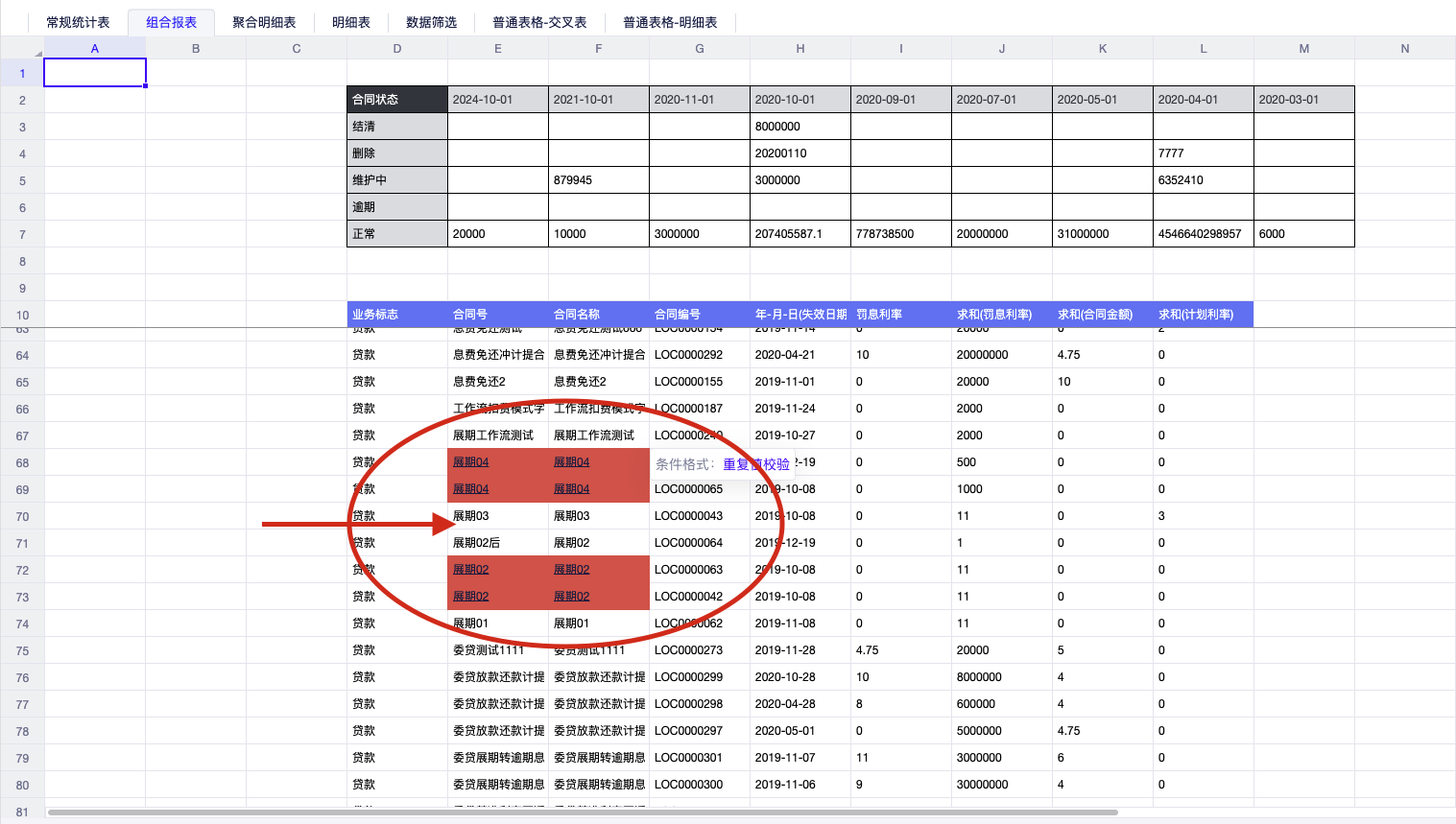
Task: Click the select-all corner triangle of the grid
Action: point(37,52)
